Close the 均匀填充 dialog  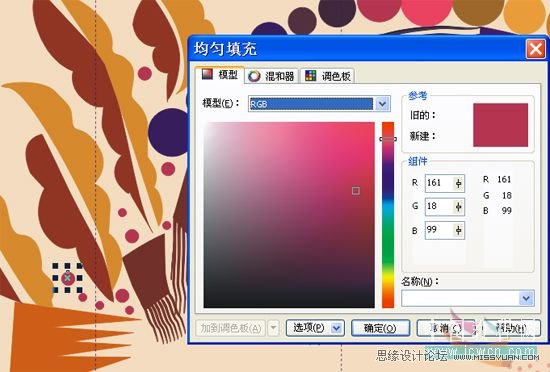tap(535, 48)
